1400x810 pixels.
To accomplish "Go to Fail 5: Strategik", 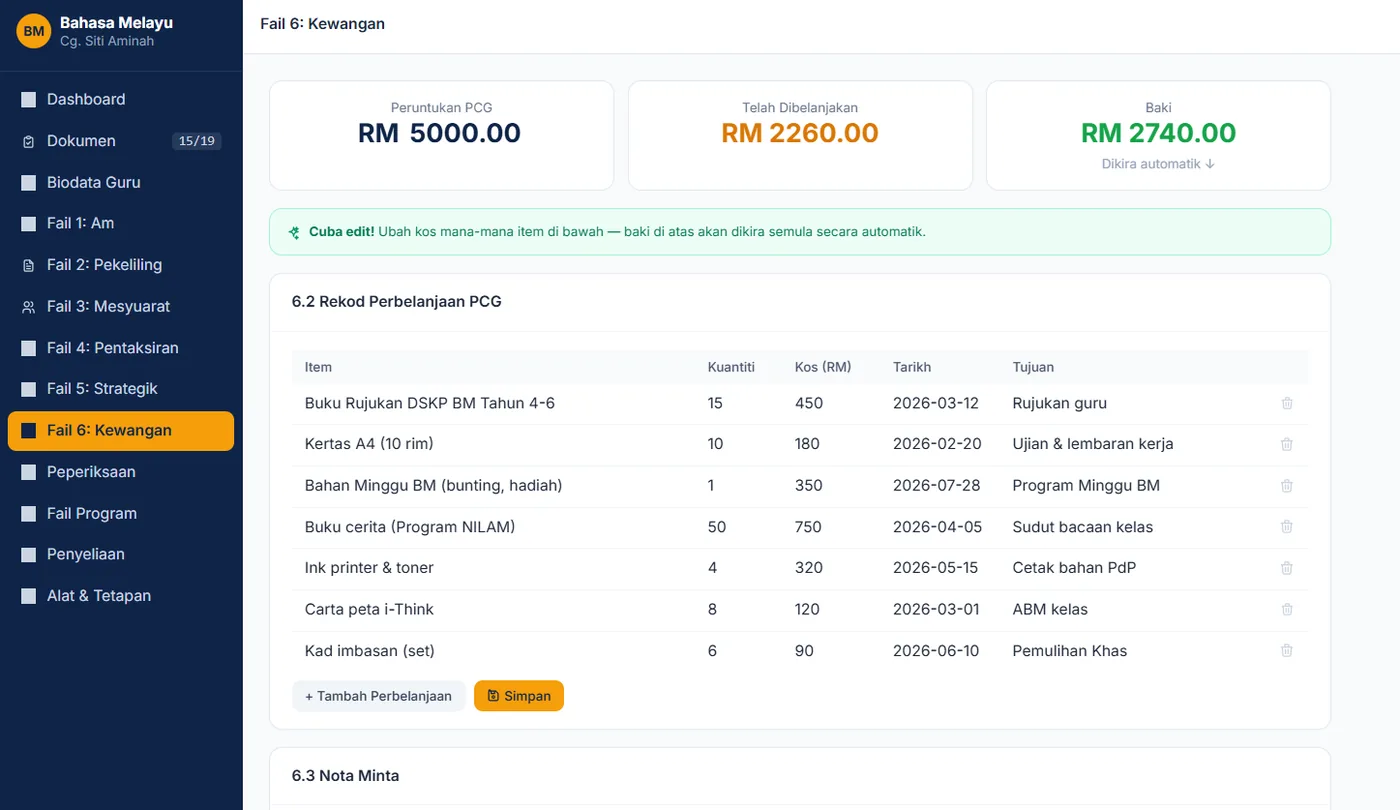I will pyautogui.click(x=121, y=389).
